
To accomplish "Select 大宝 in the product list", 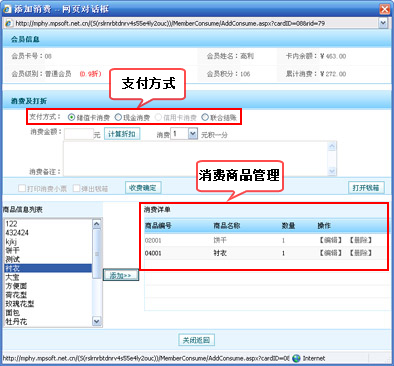I will 48,277.
